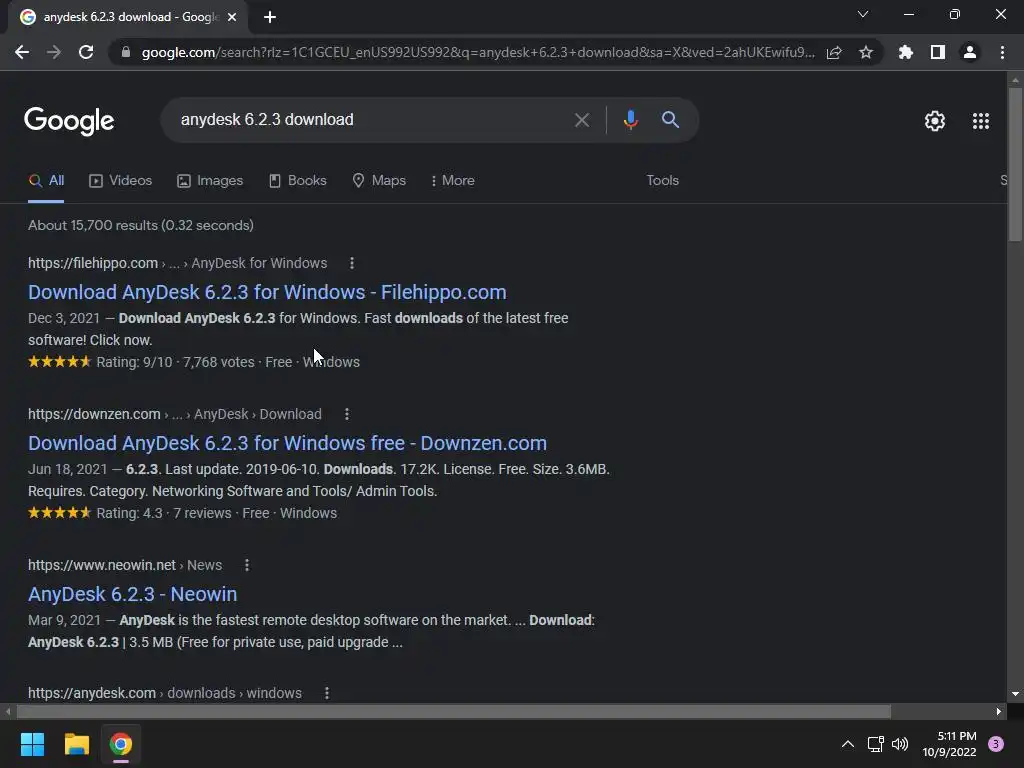Go back using the browser back arrow

click(x=22, y=52)
